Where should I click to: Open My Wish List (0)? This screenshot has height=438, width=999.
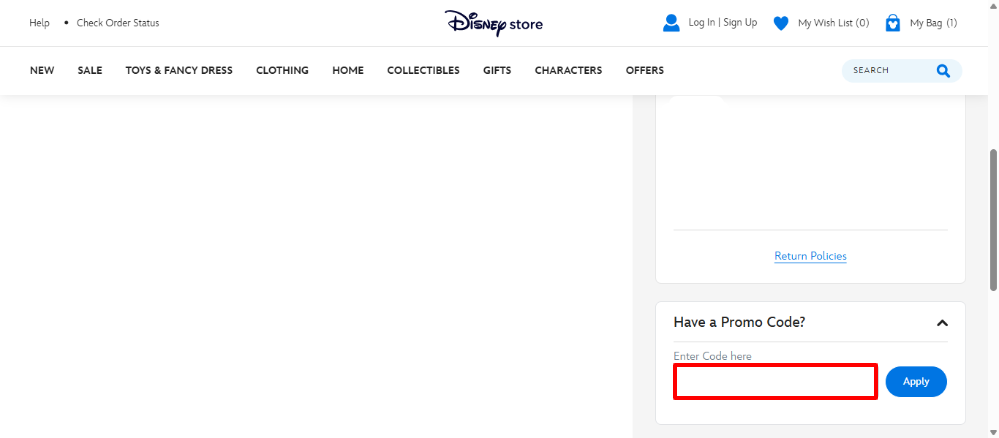(833, 24)
